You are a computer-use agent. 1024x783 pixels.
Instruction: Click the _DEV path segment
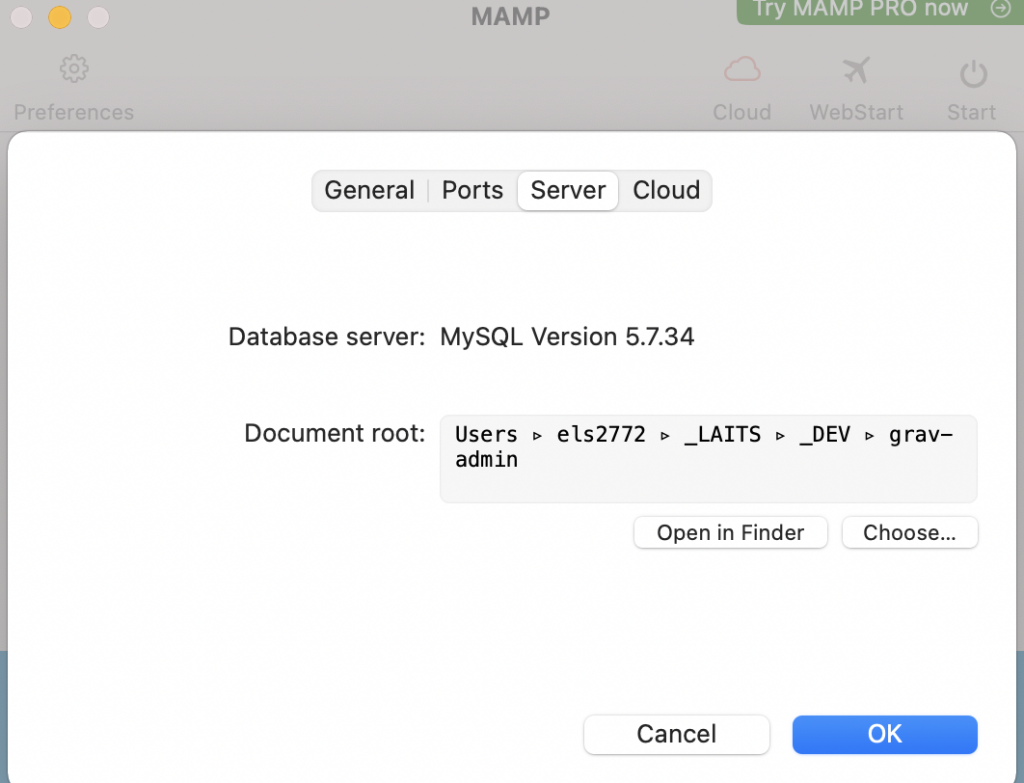(x=825, y=434)
